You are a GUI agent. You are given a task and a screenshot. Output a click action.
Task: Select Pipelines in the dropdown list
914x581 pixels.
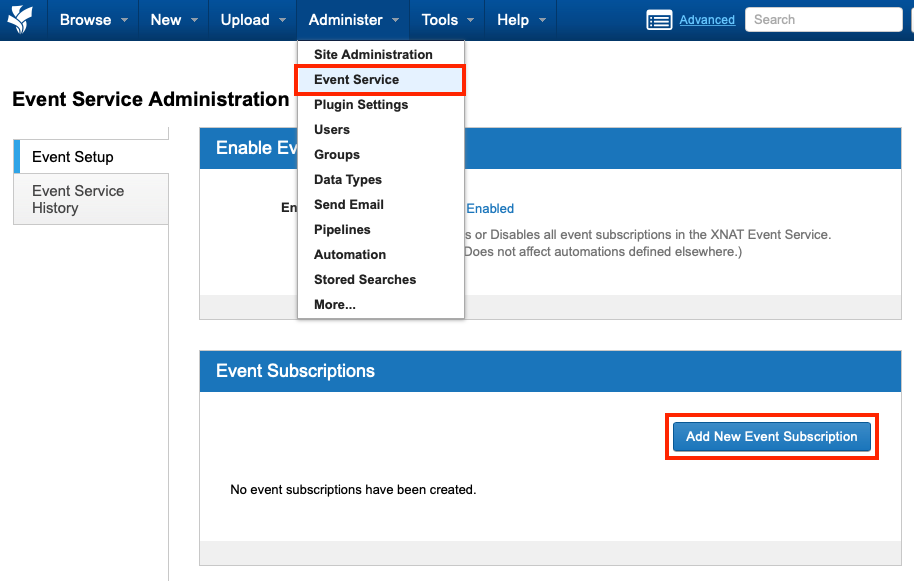[x=342, y=230]
